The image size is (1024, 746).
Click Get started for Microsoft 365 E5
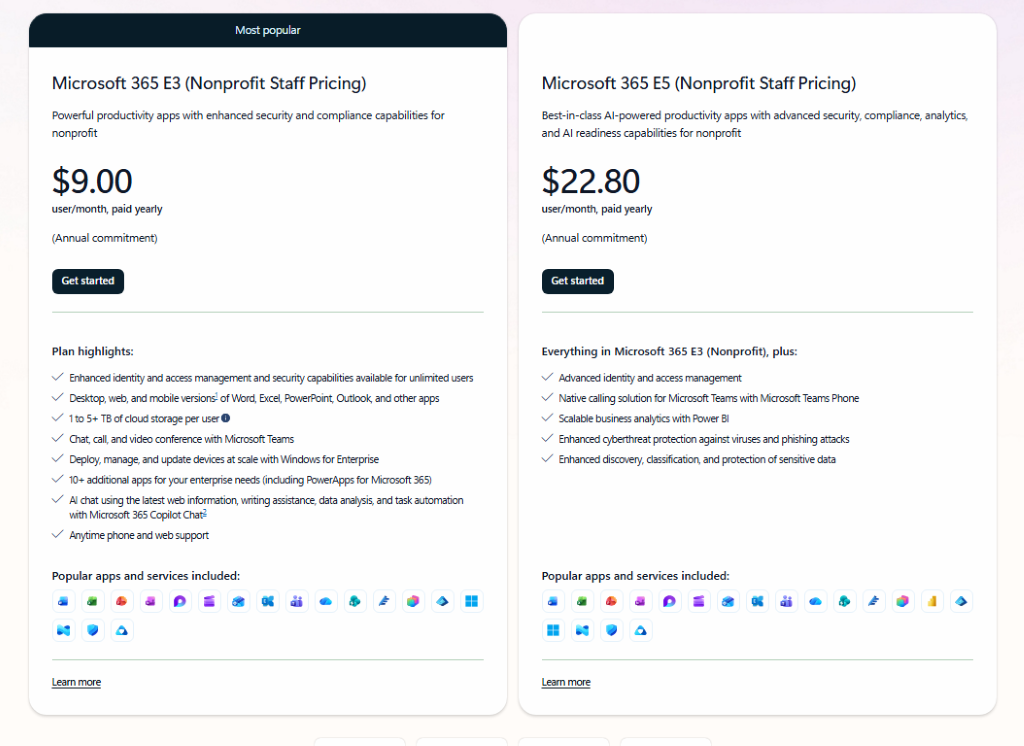click(577, 281)
